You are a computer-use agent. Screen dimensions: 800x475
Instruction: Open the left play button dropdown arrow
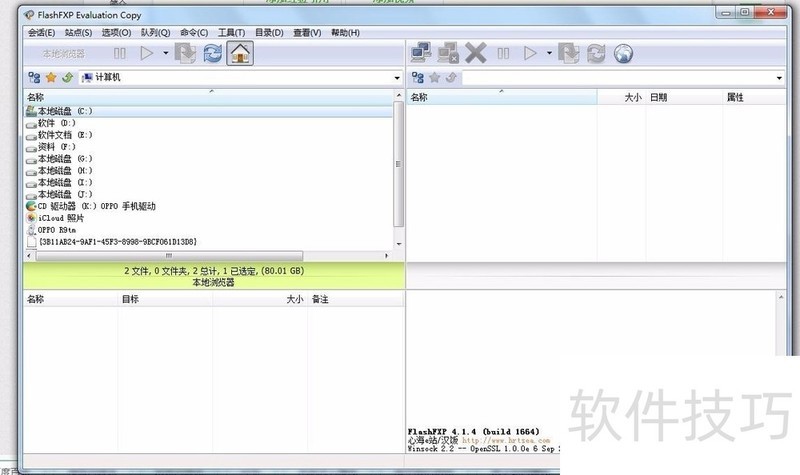point(166,53)
